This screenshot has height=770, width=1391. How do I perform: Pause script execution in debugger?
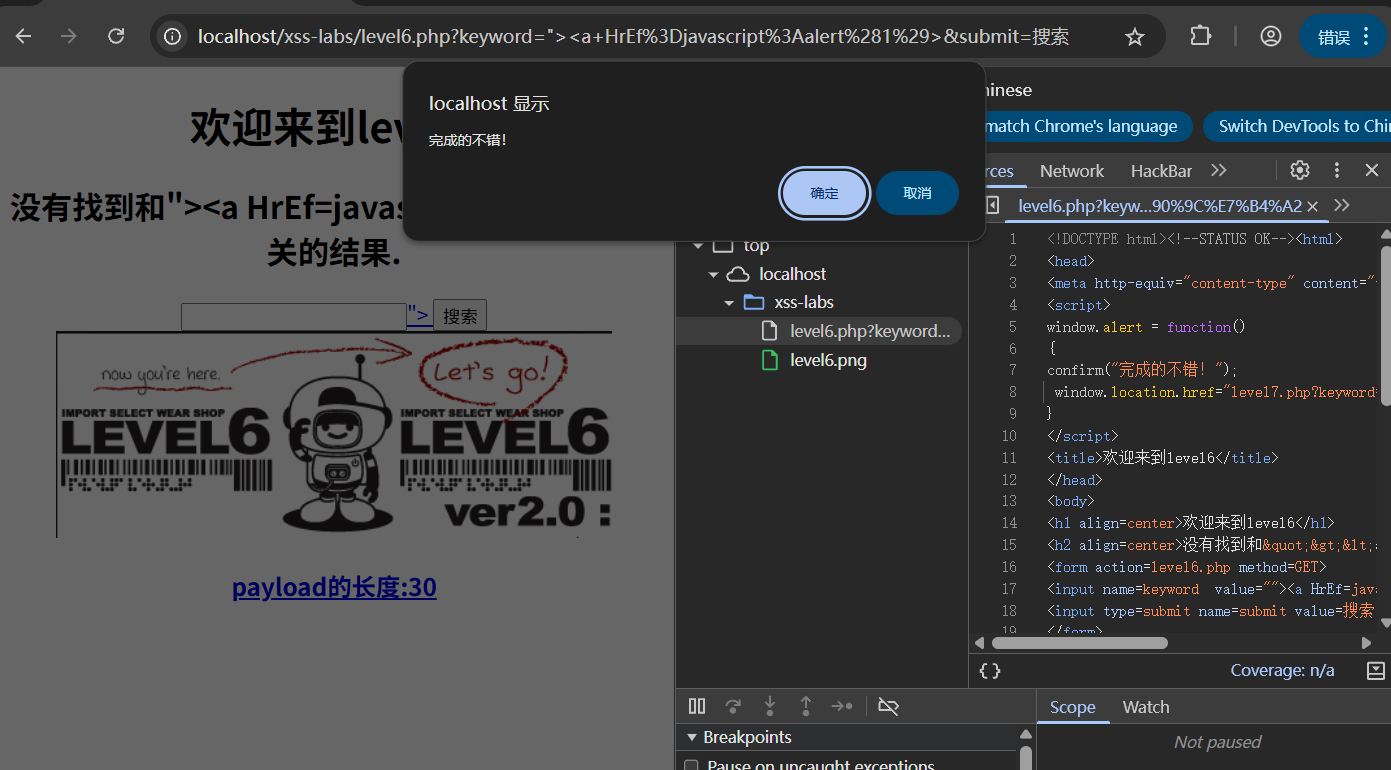697,706
